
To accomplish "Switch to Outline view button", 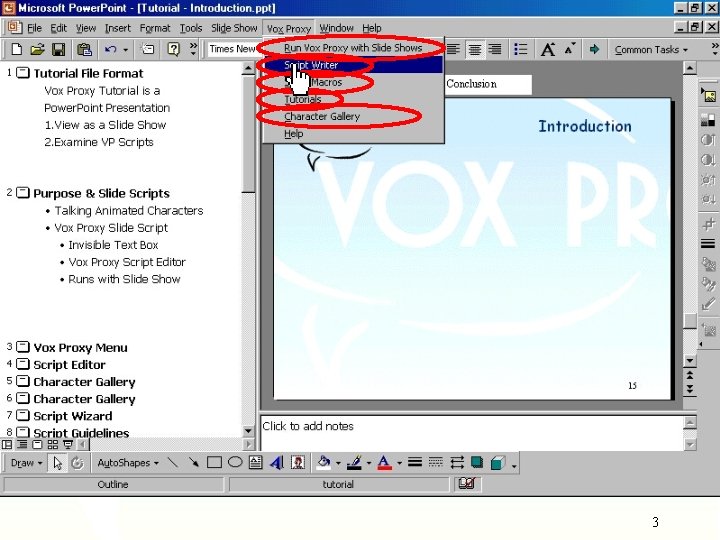I will tap(22, 444).
